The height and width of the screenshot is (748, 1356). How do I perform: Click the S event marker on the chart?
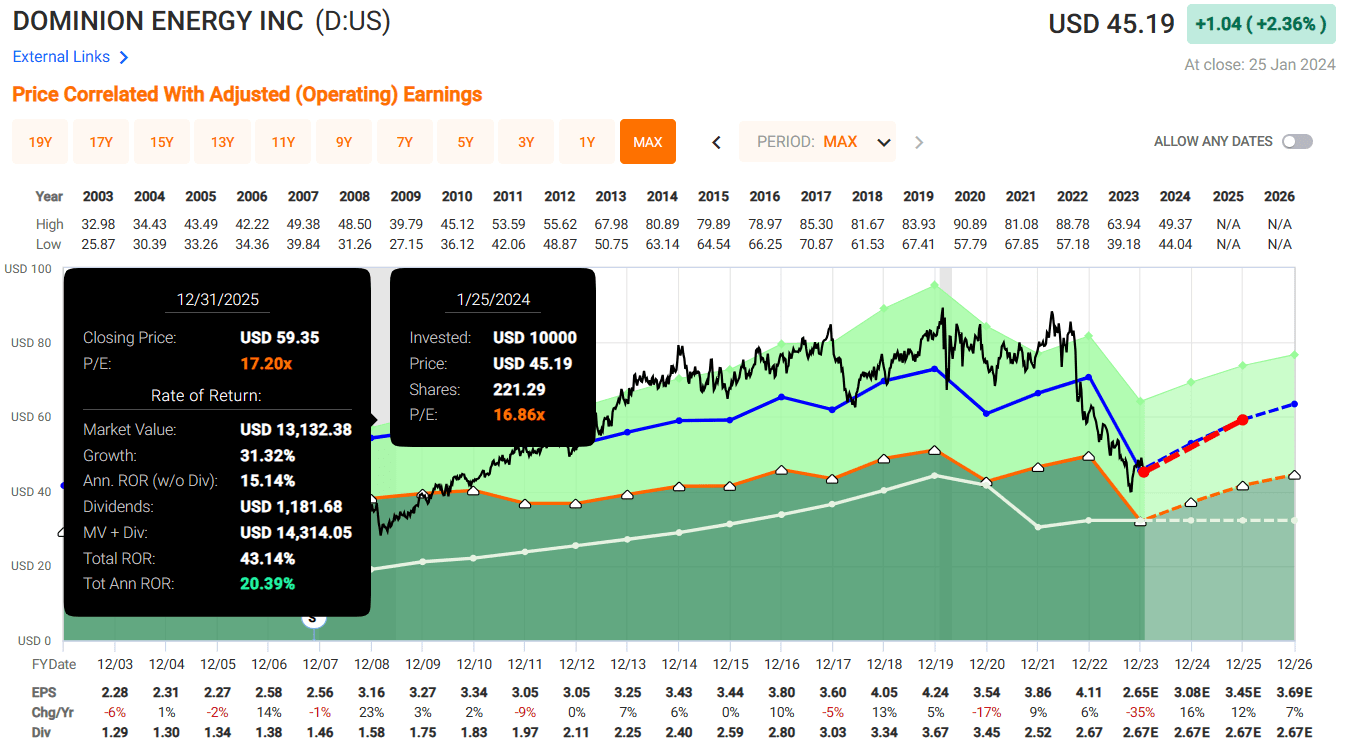coord(313,618)
